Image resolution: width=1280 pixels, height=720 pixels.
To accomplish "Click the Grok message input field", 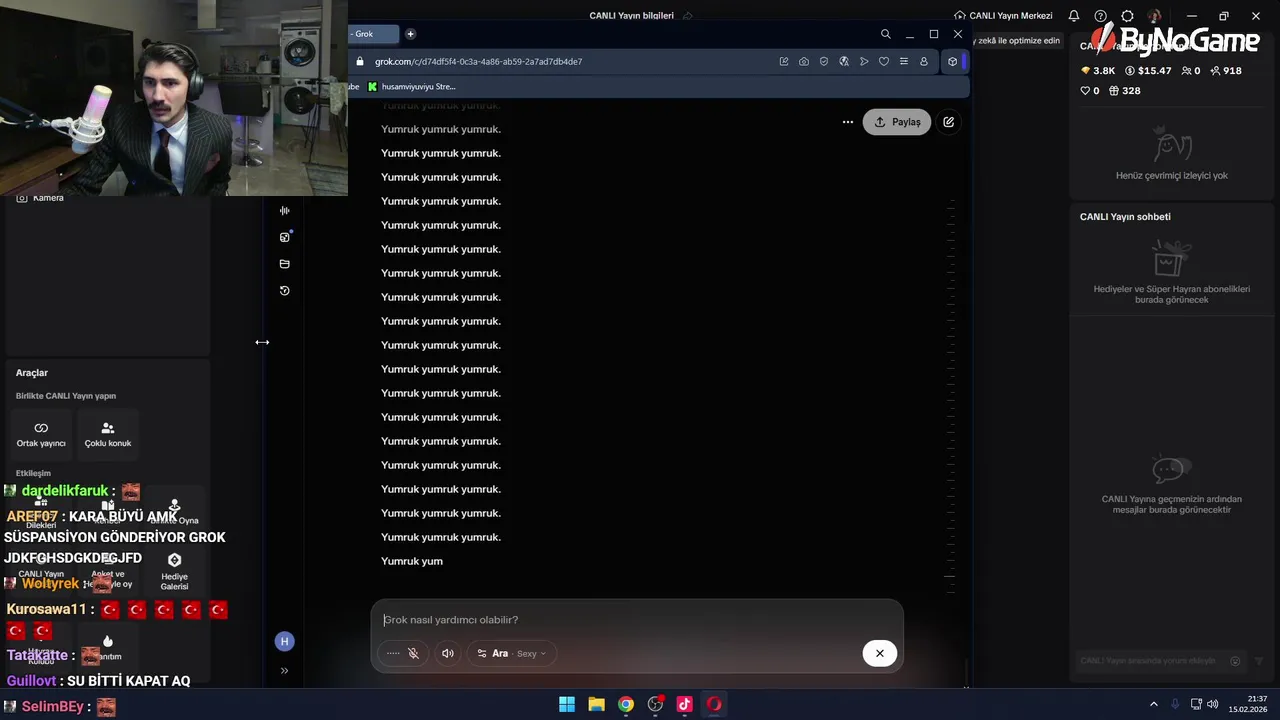I will [x=636, y=619].
